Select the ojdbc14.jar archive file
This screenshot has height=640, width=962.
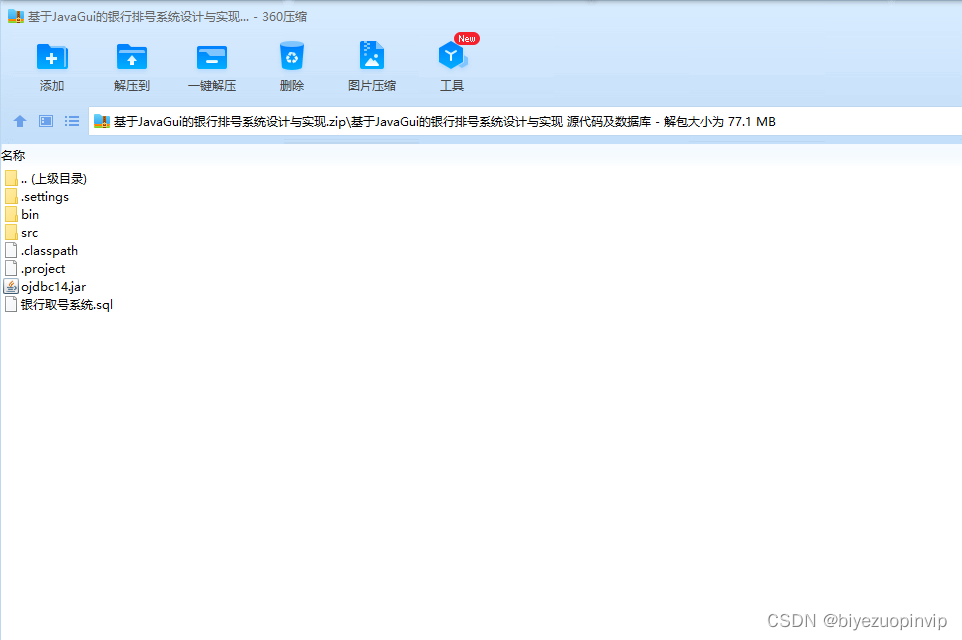click(50, 286)
